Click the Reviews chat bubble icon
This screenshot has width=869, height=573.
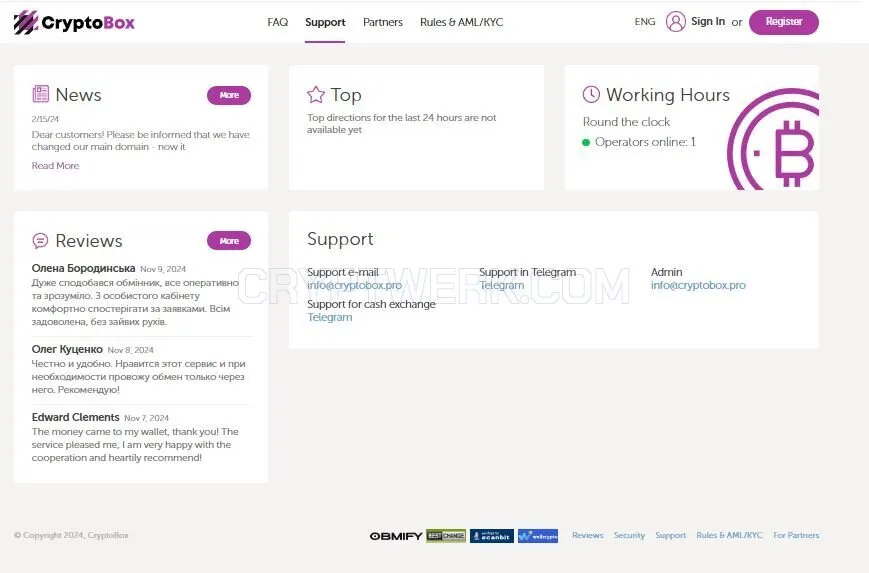40,241
